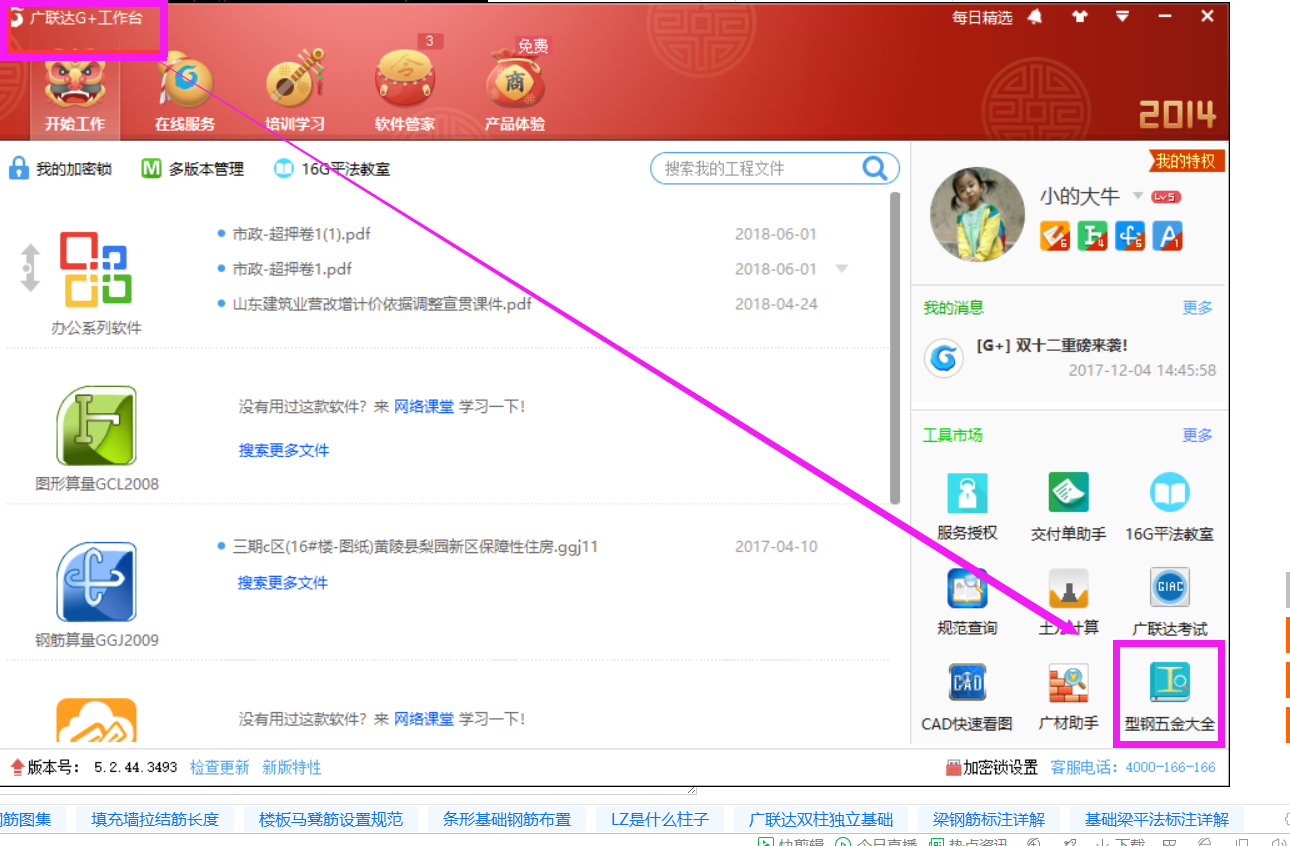This screenshot has height=846, width=1290.
Task: Launch 钢筋算量GGJ2009 icon
Action: pos(96,583)
